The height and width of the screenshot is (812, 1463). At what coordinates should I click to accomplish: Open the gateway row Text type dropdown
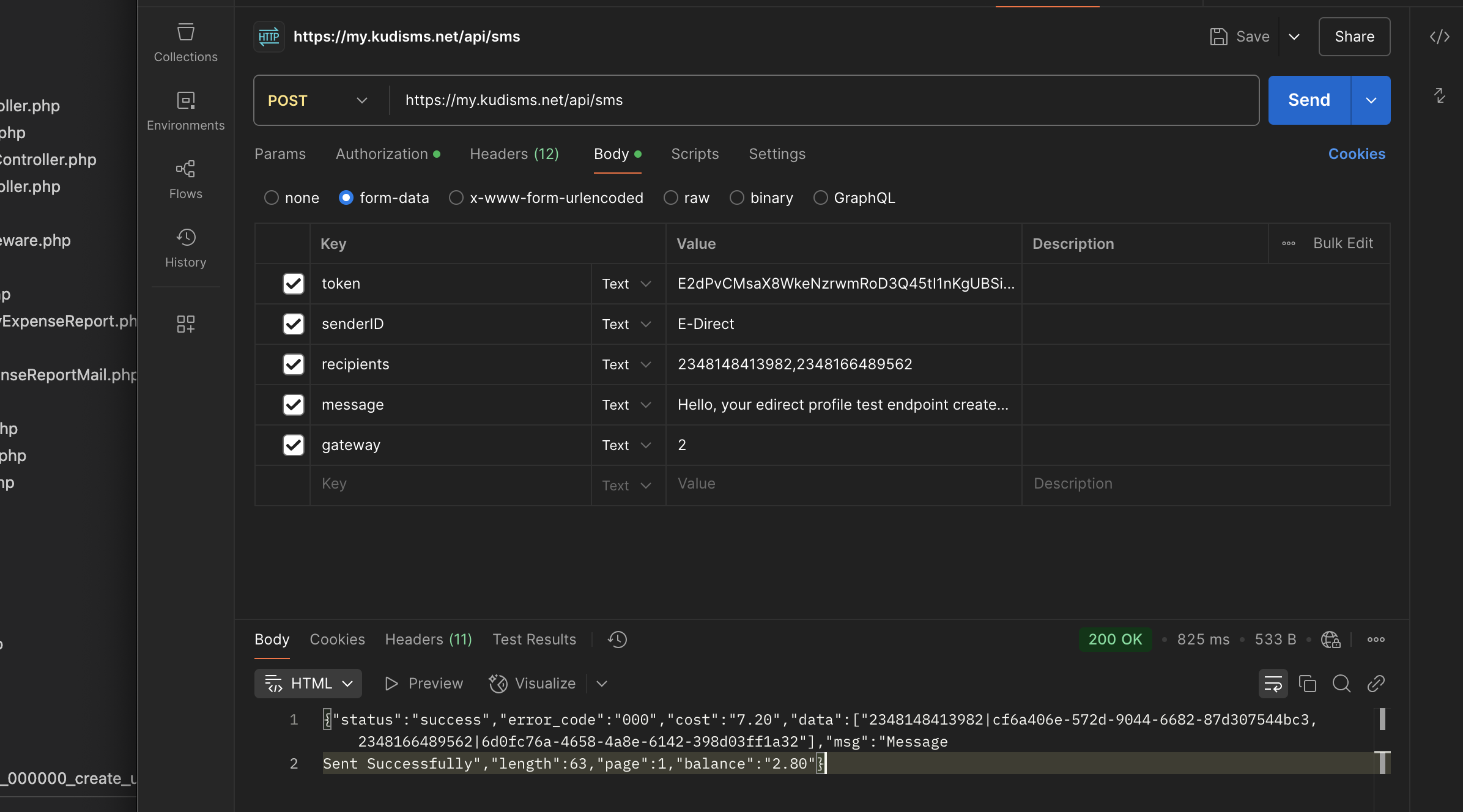[x=627, y=445]
